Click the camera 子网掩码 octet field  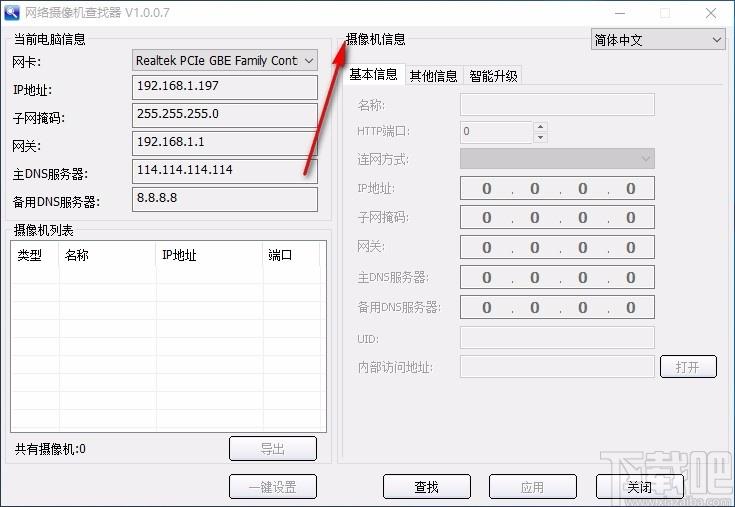pyautogui.click(x=557, y=217)
